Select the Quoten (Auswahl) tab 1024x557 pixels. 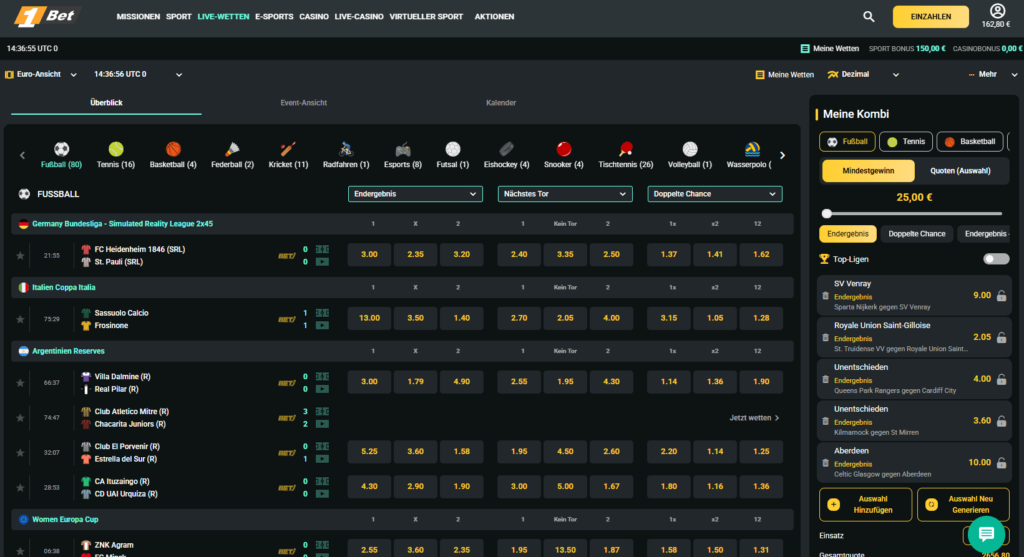coord(961,171)
